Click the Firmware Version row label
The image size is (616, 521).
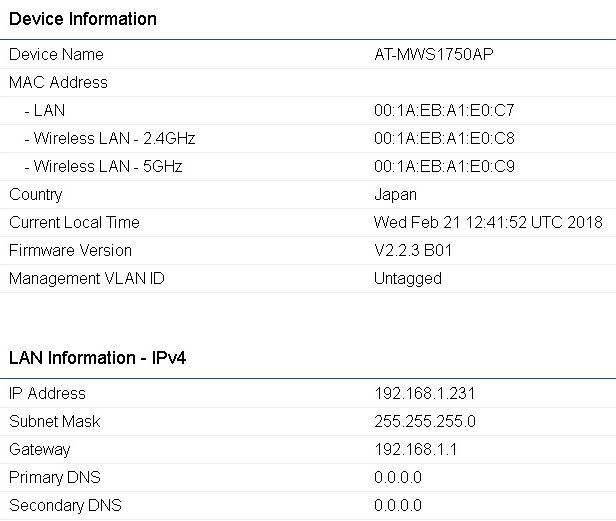(70, 250)
